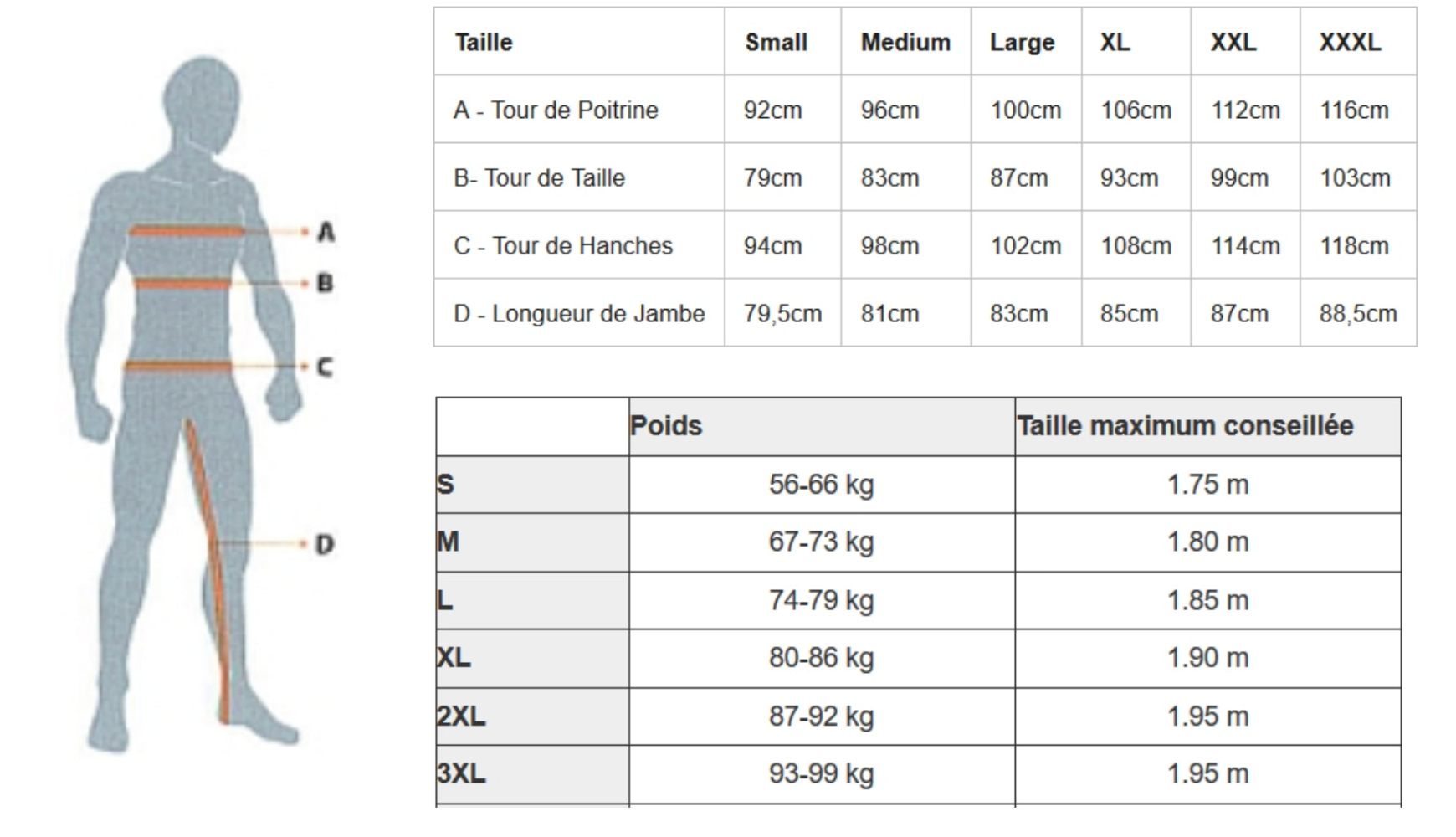This screenshot has height=837, width=1456.
Task: Click the orange waist band on the figure
Action: (182, 284)
